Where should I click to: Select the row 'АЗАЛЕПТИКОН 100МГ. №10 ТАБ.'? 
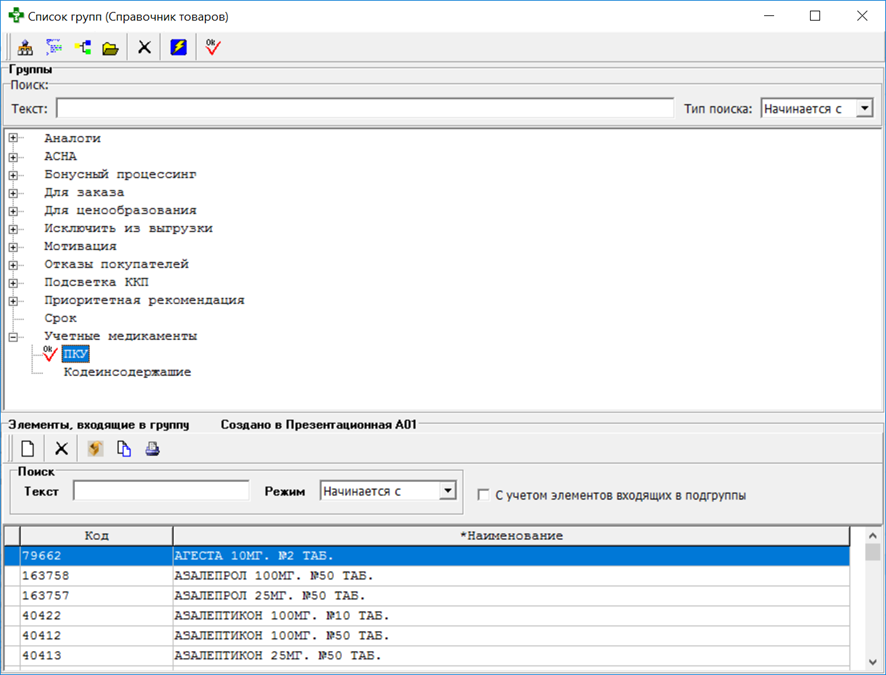pyautogui.click(x=427, y=616)
